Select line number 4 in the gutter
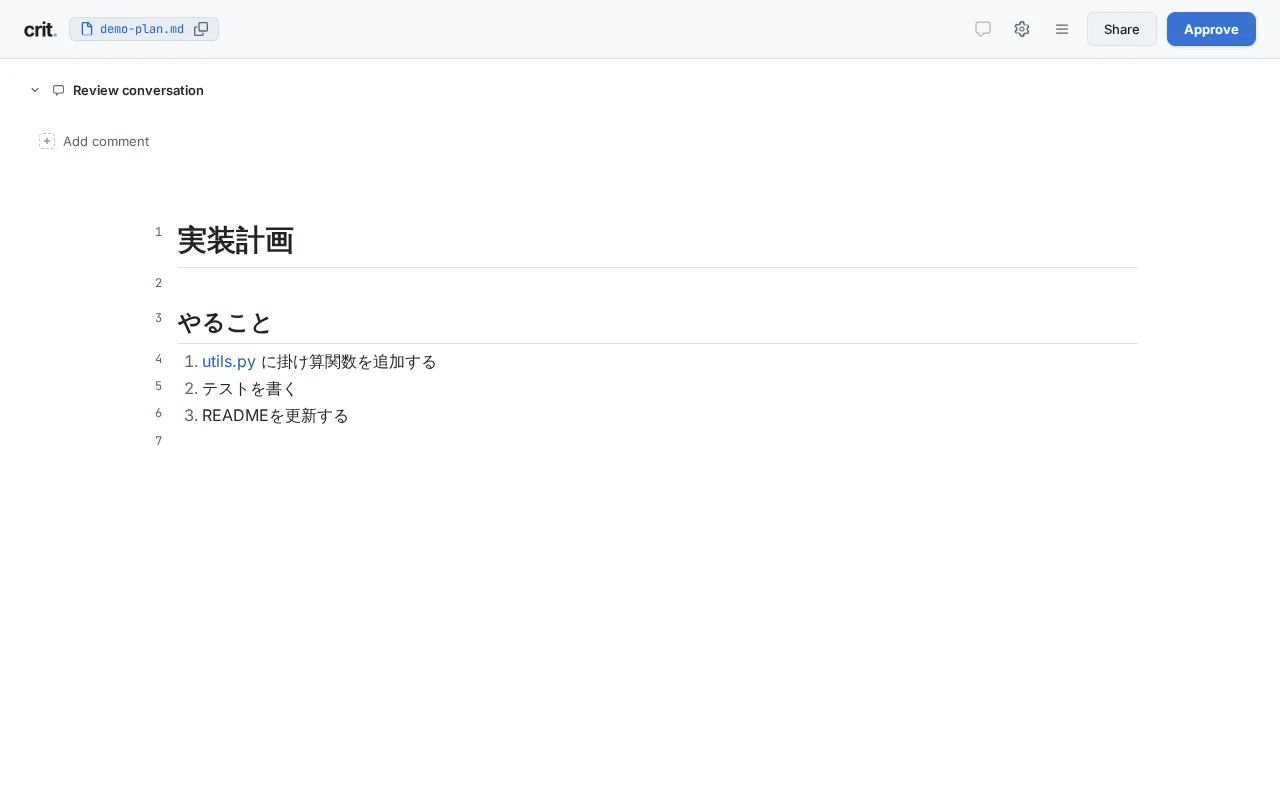 click(158, 359)
